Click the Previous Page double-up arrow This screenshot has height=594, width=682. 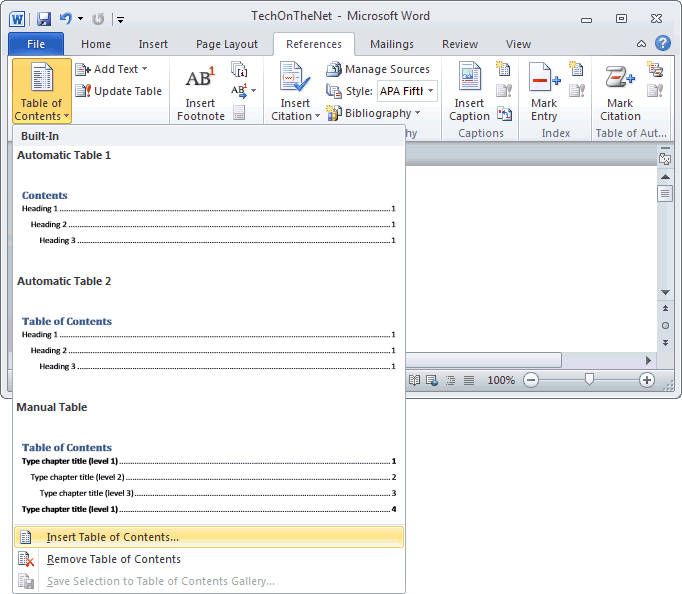pyautogui.click(x=665, y=308)
